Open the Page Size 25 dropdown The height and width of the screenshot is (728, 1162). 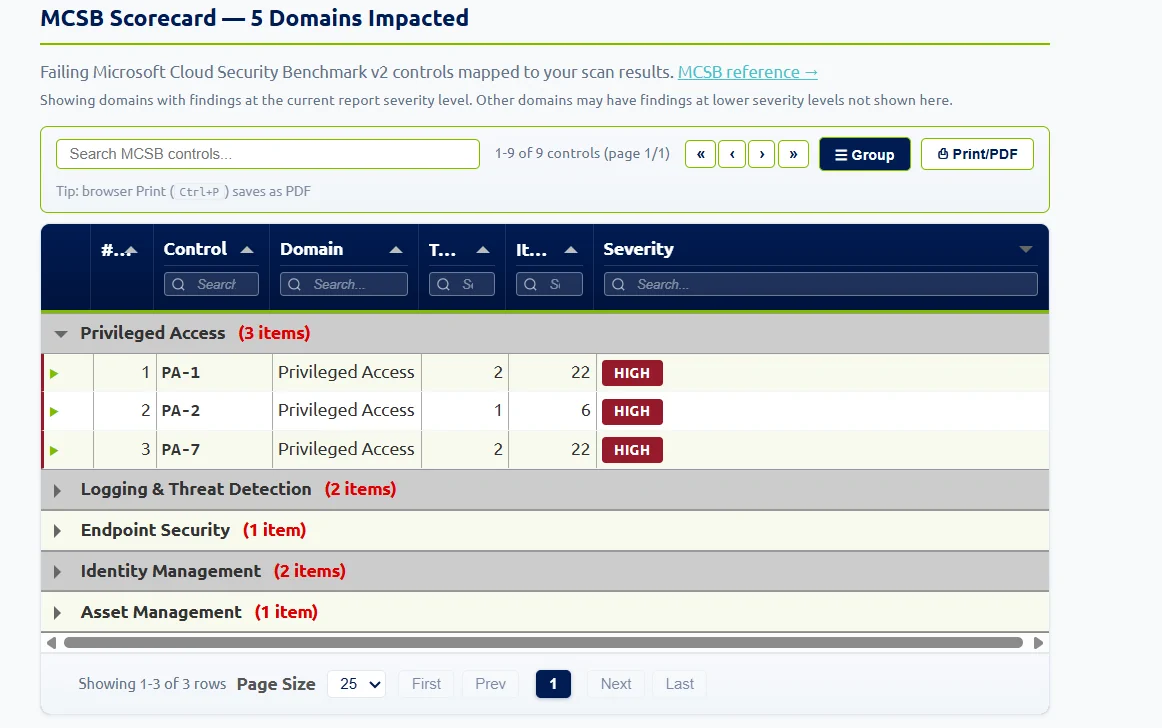pyautogui.click(x=358, y=684)
